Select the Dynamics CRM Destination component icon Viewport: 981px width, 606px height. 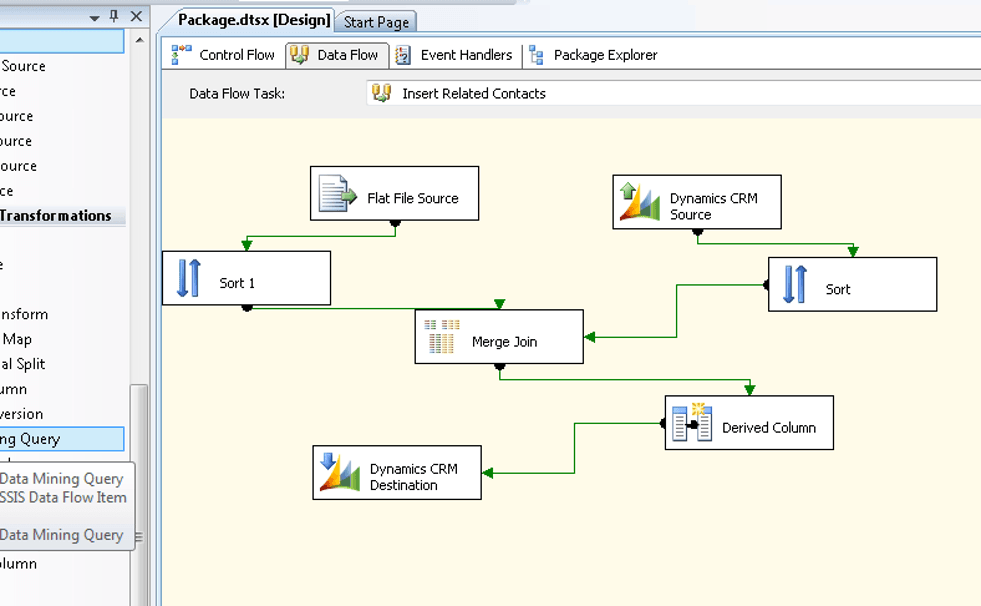[x=340, y=472]
